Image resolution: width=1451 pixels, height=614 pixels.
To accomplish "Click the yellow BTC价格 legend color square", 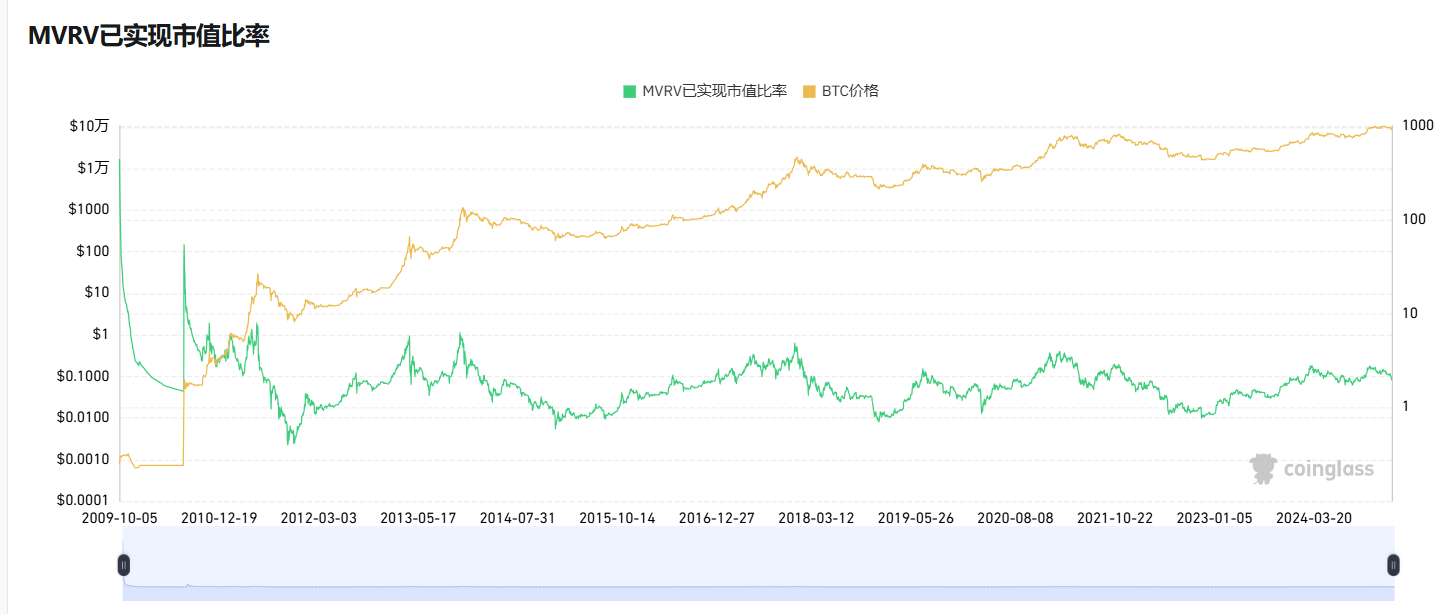I will [x=809, y=91].
